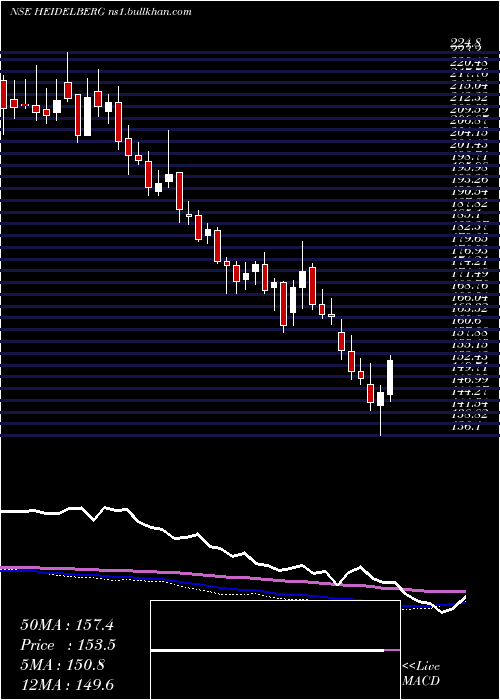Click the first red candlestick at chart start
500x700 pixels.
(x=4, y=94)
